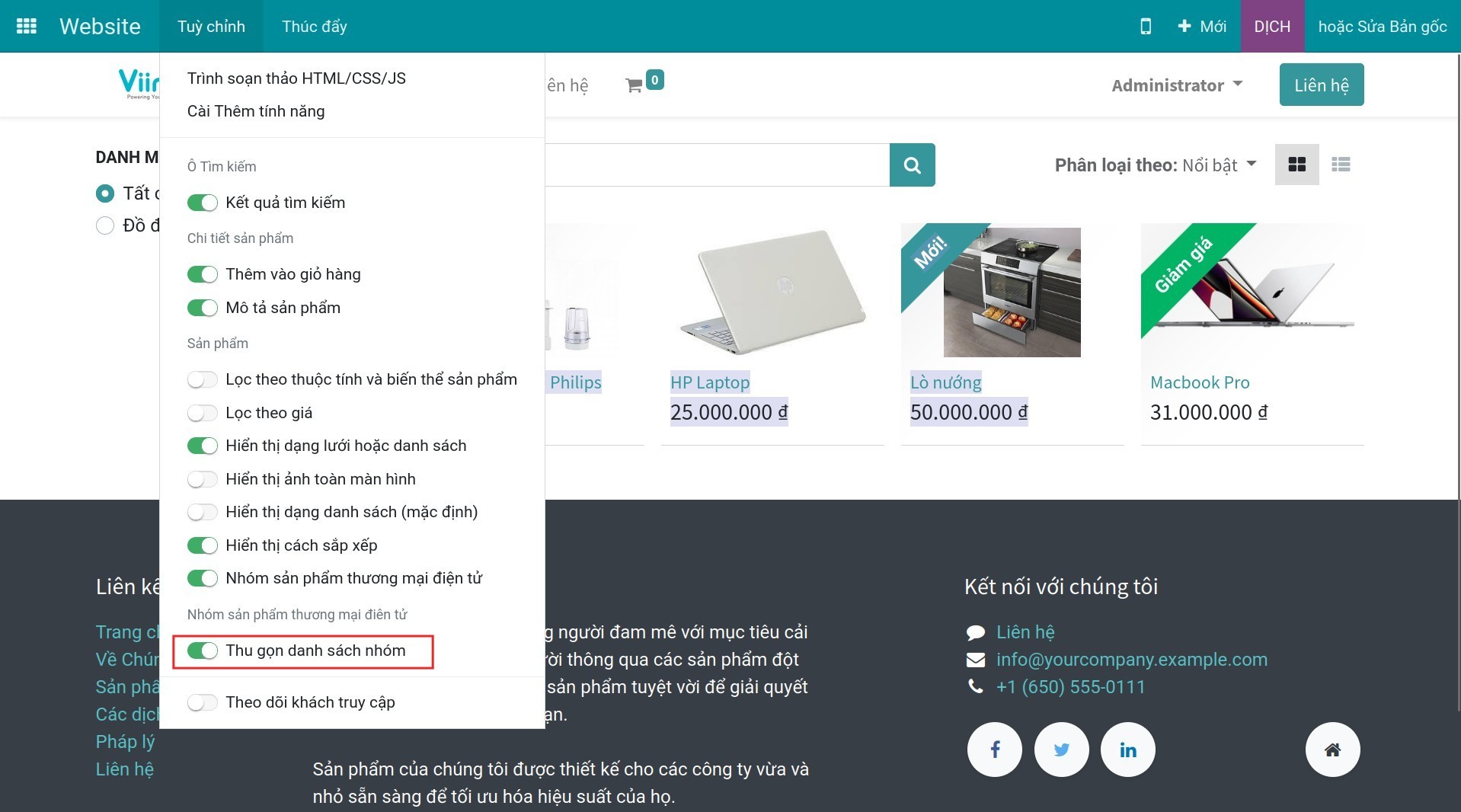Viewport: 1461px width, 812px height.
Task: Toggle Hiển thị dạng lưới hoặc danh sách
Action: (x=203, y=446)
